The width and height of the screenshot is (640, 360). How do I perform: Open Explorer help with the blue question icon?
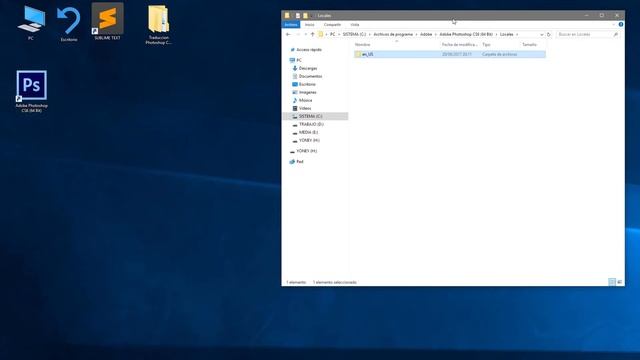click(x=620, y=24)
